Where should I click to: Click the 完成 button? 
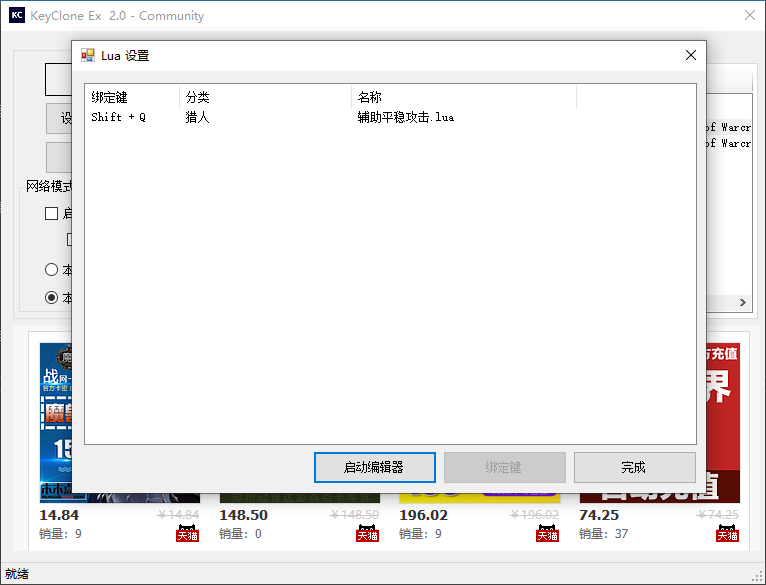point(635,467)
